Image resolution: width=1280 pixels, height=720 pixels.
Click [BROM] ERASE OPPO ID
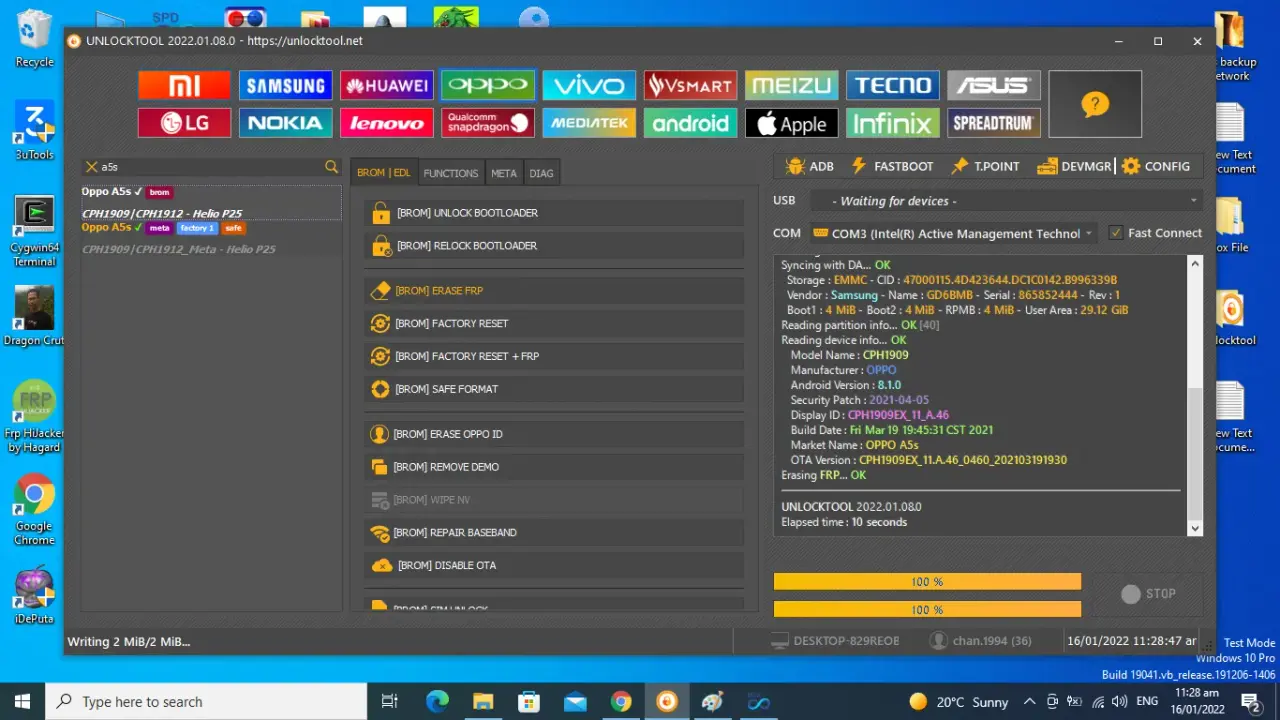[x=554, y=435]
